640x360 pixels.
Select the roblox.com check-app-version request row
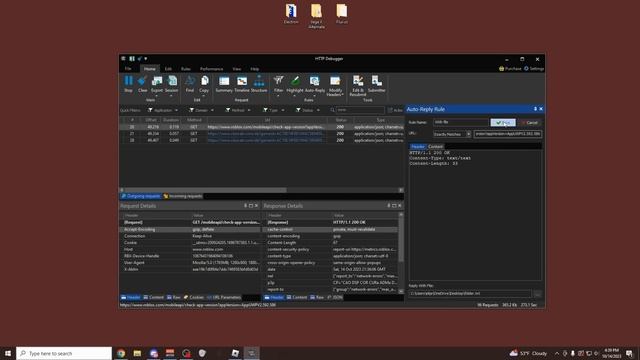[261, 127]
